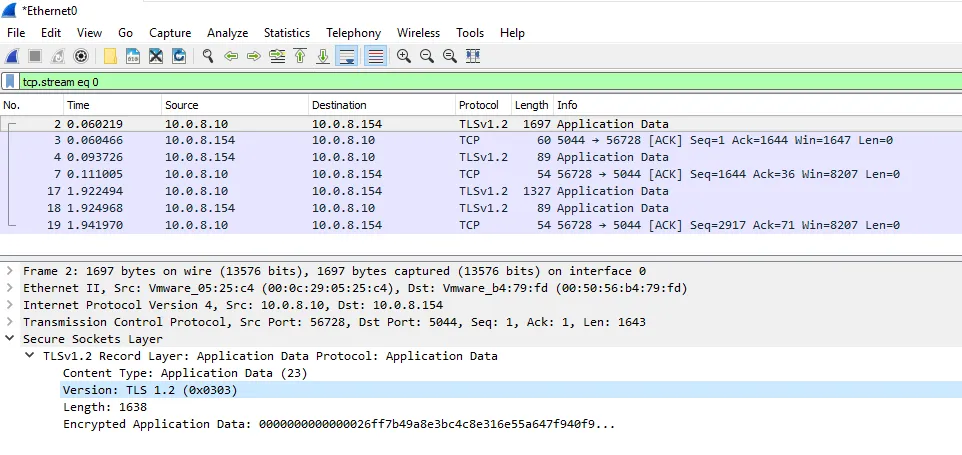
Task: Open the View menu
Action: click(90, 33)
